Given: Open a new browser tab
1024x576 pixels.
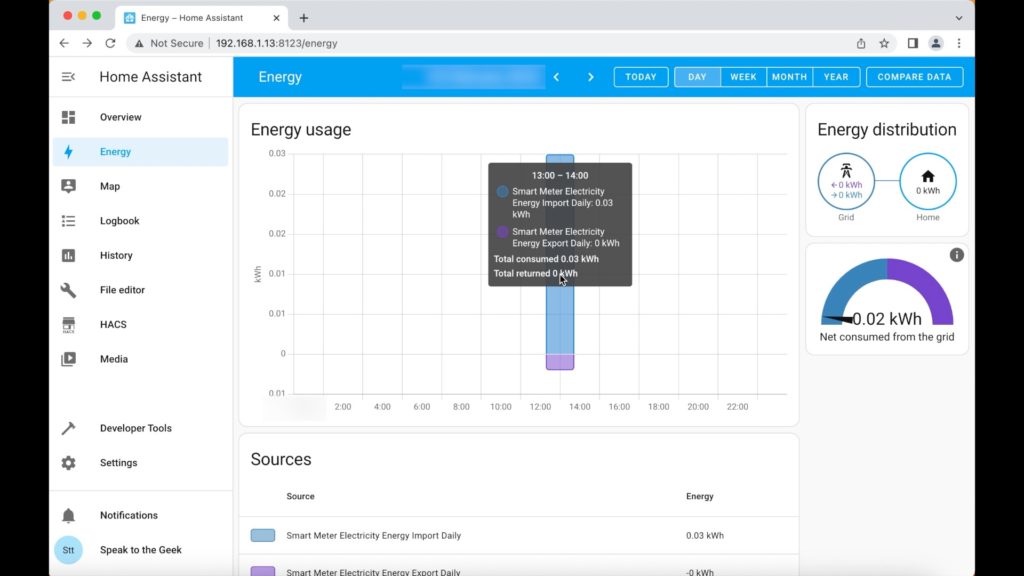Looking at the screenshot, I should [304, 18].
